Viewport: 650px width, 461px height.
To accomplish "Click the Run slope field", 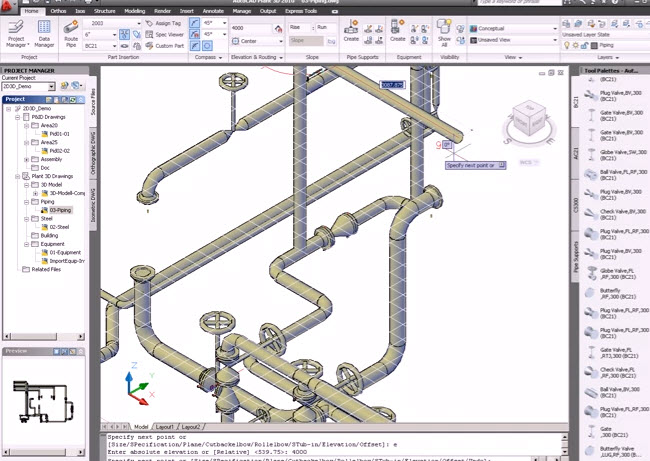I will coord(326,27).
